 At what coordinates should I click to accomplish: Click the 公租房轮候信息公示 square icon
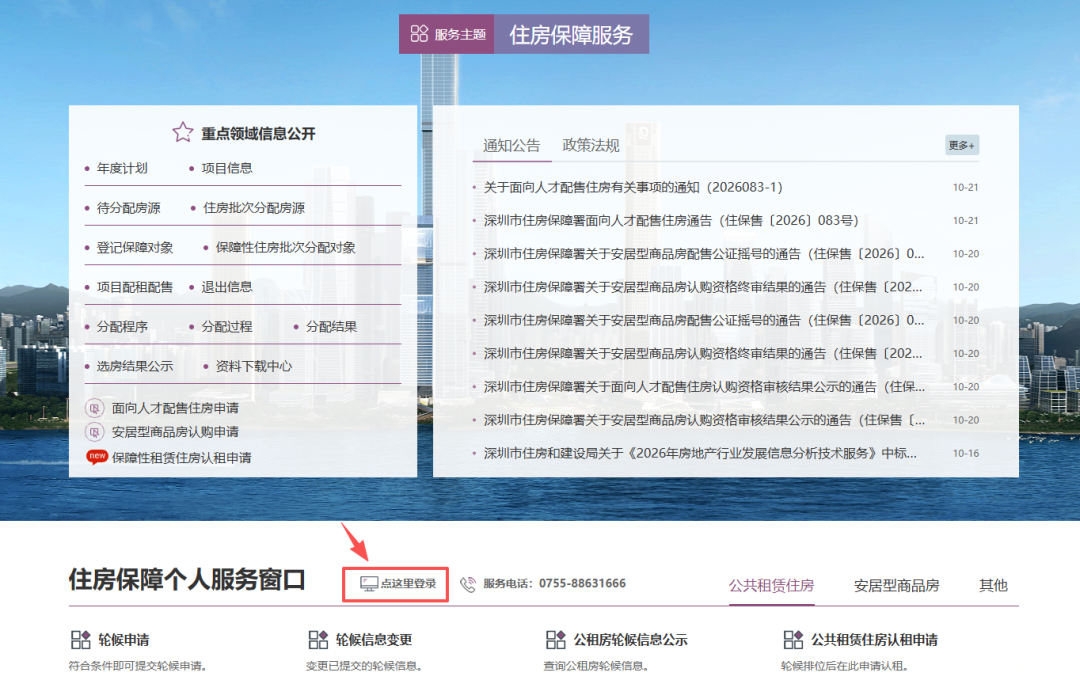[556, 639]
